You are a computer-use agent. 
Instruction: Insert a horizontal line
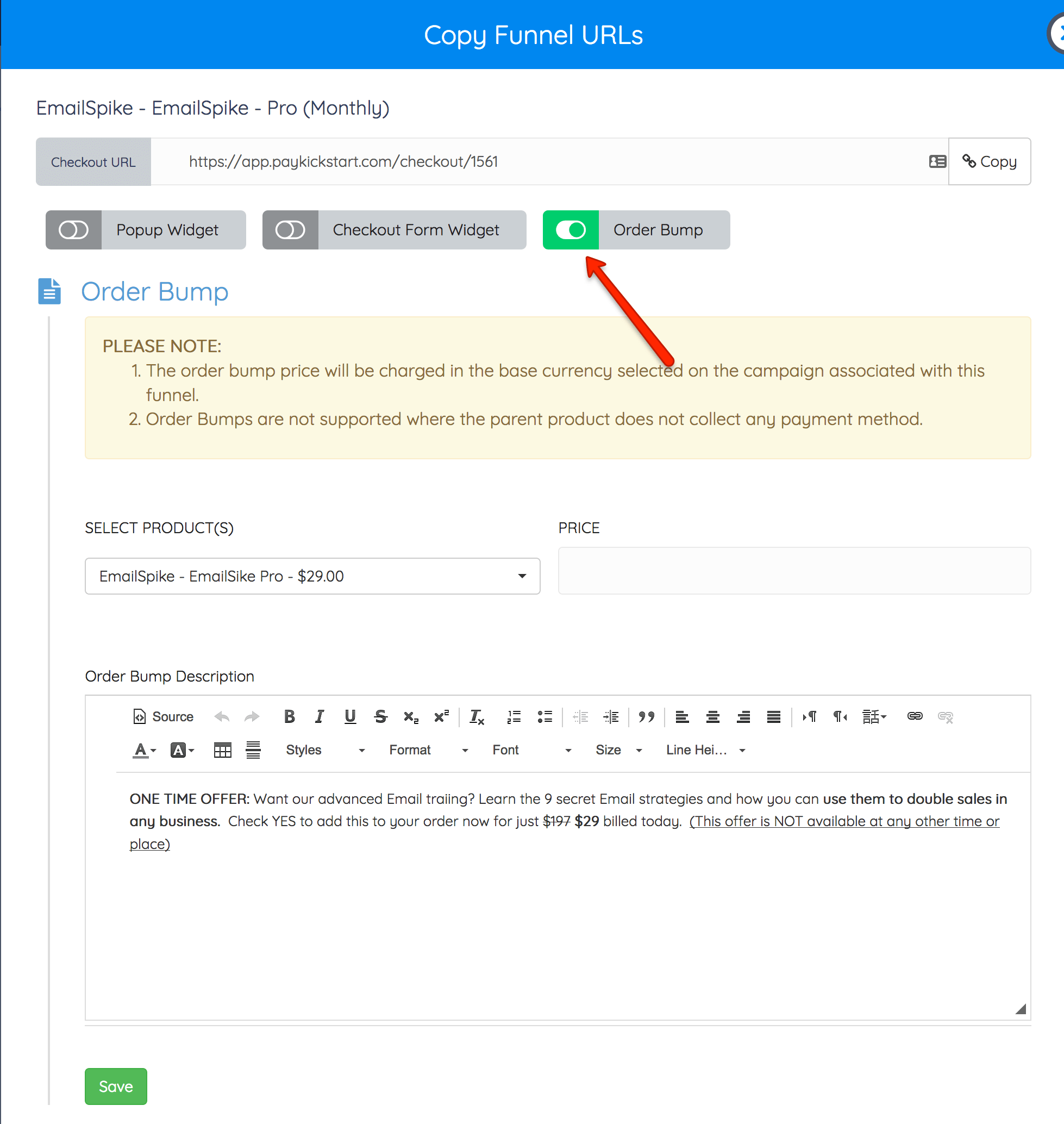253,750
